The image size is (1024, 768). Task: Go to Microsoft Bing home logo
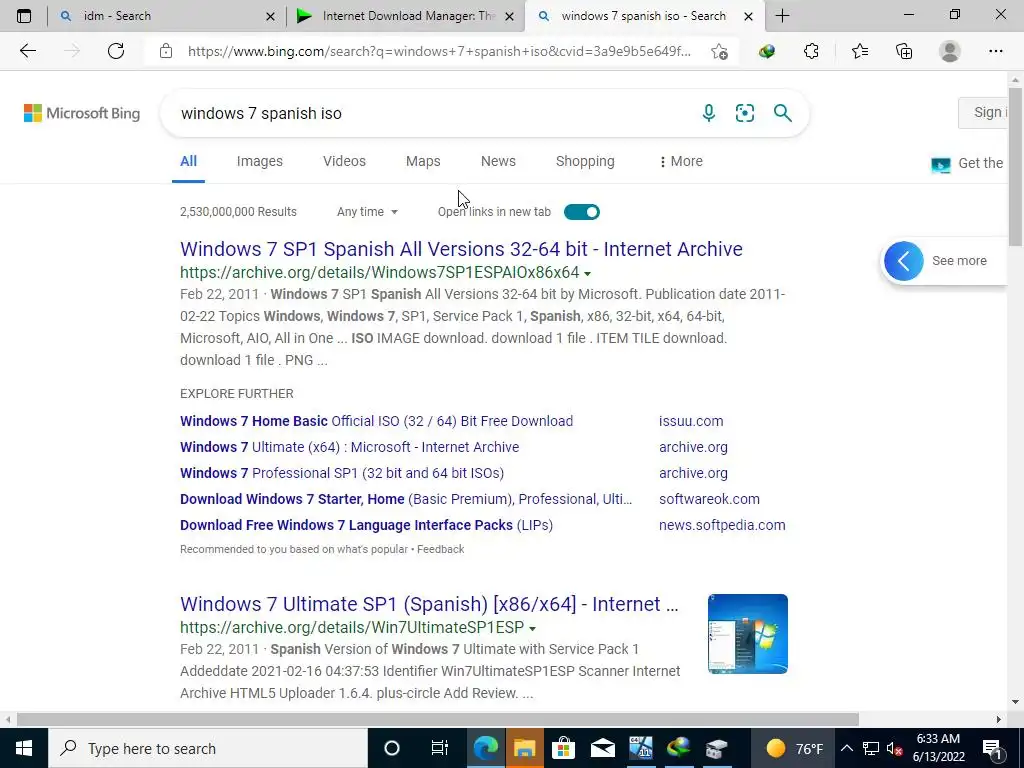pos(82,113)
